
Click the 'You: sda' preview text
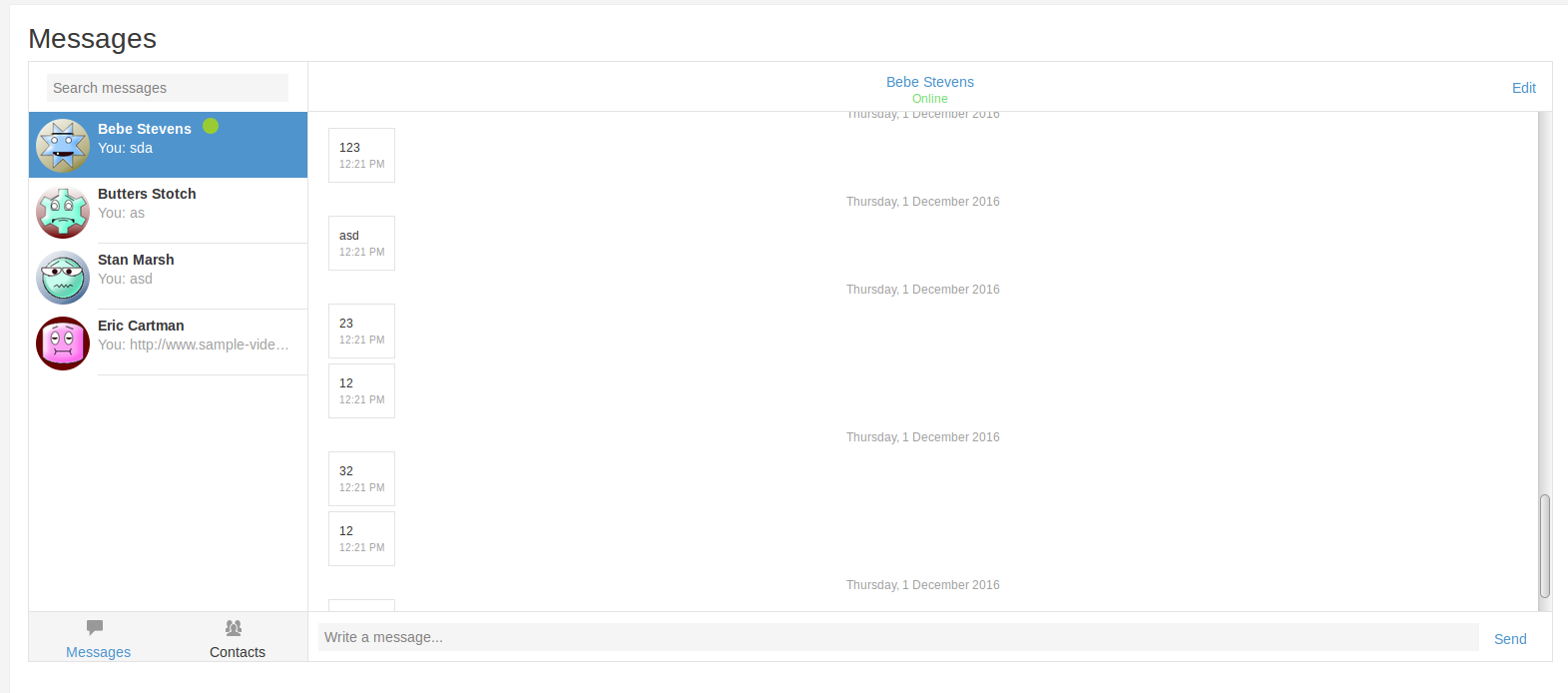pyautogui.click(x=125, y=148)
